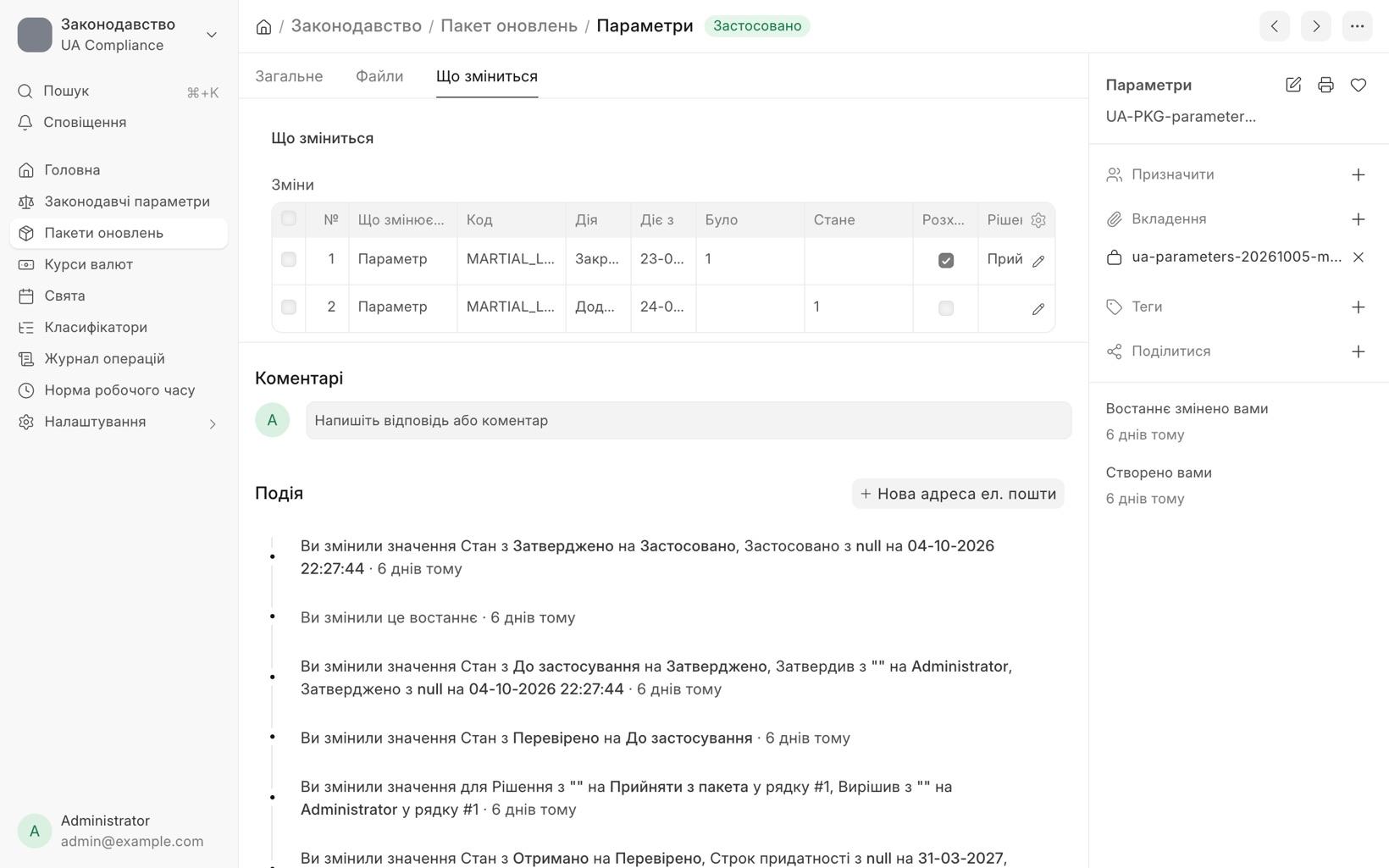Select row 1 checkbox
This screenshot has width=1389, height=868.
tap(289, 259)
